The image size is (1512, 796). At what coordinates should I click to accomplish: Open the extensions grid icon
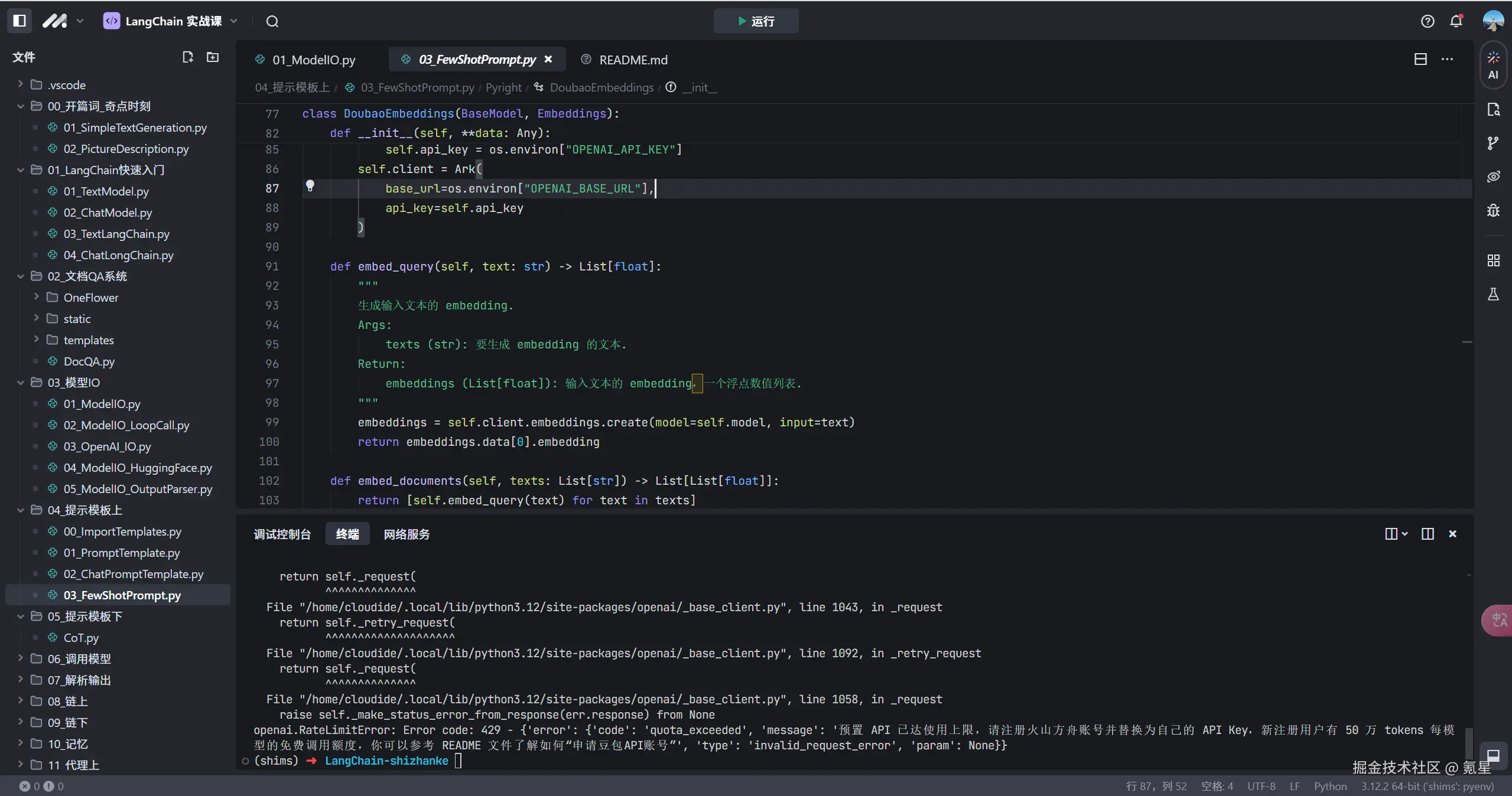coord(1493,260)
